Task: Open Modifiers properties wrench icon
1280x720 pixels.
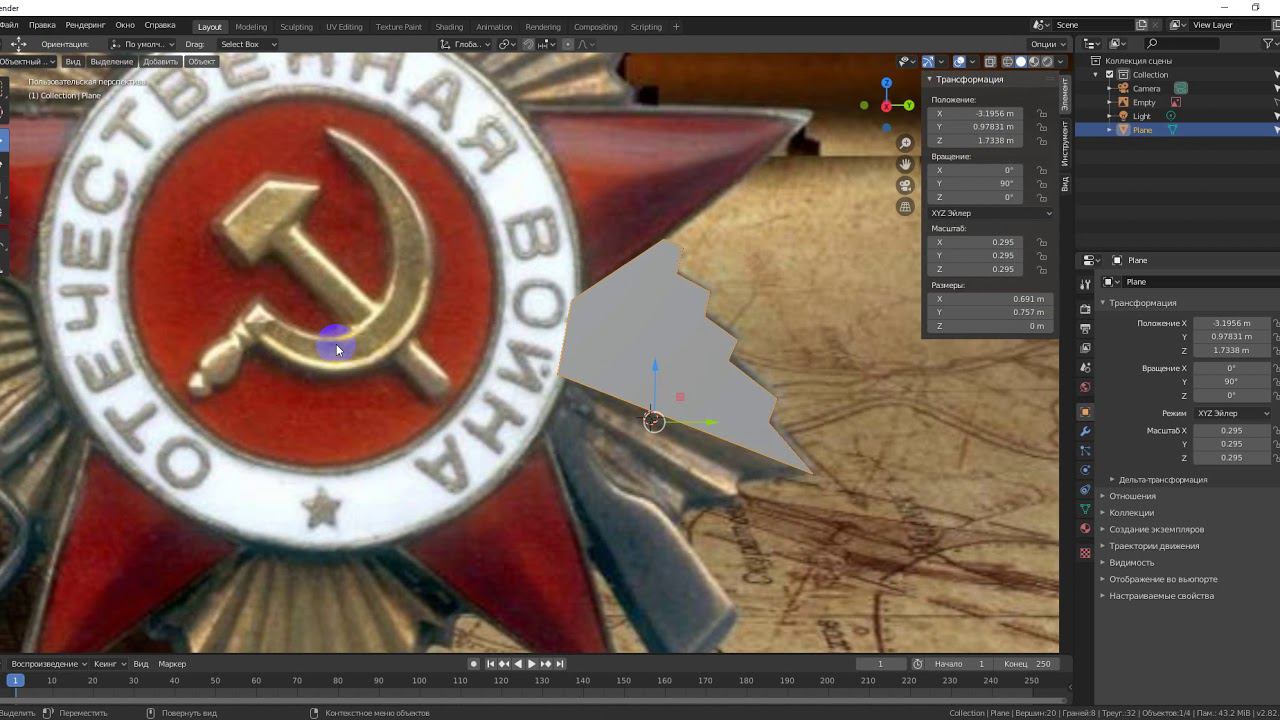Action: click(x=1085, y=431)
